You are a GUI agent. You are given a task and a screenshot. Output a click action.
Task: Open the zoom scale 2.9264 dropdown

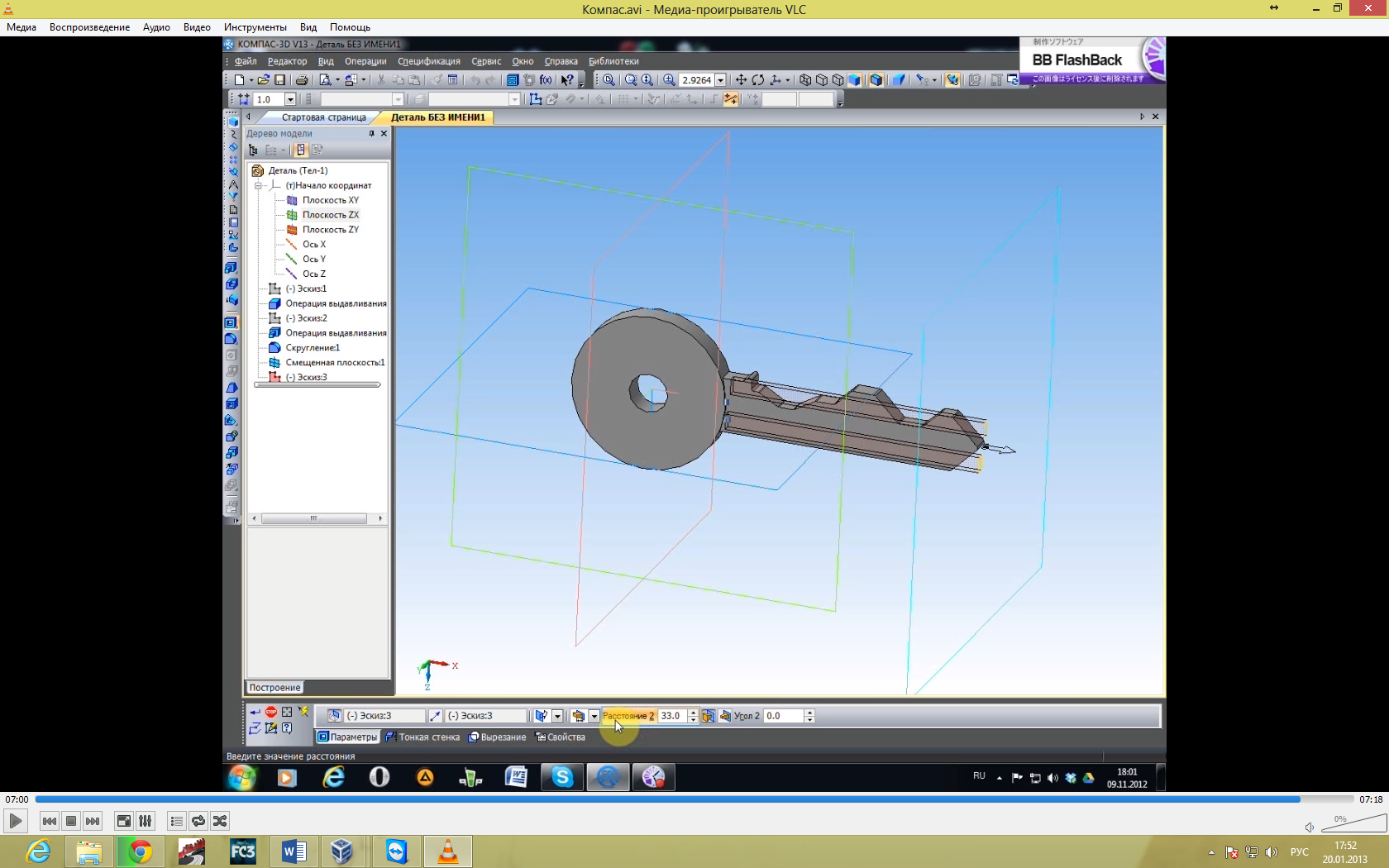click(x=721, y=80)
